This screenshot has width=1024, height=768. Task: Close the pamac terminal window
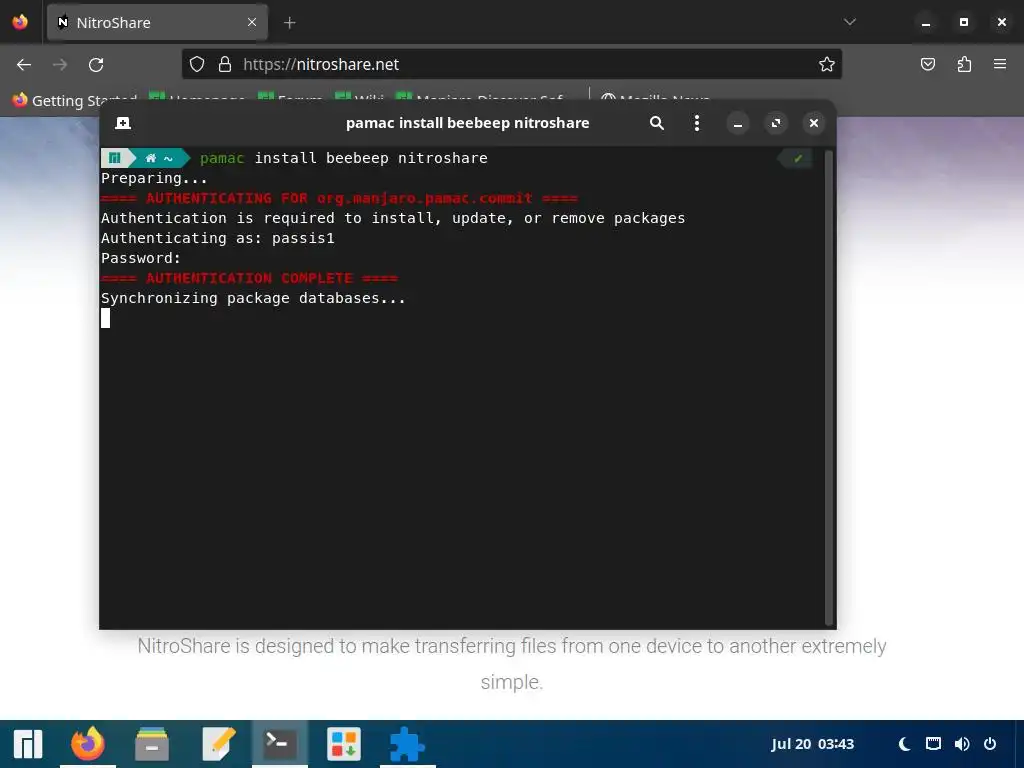point(814,123)
